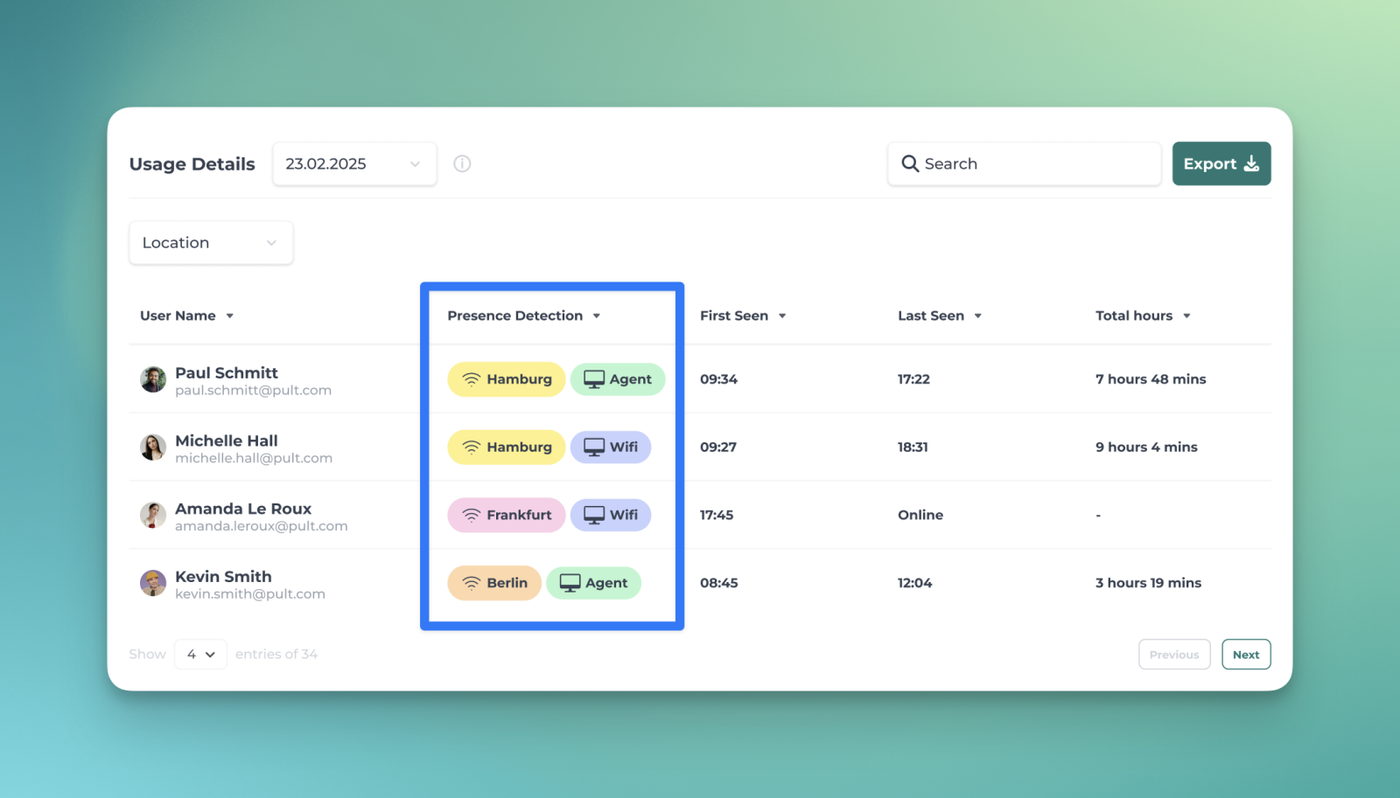Click Kevin Smith's avatar picture
The width and height of the screenshot is (1400, 798).
coord(153,584)
